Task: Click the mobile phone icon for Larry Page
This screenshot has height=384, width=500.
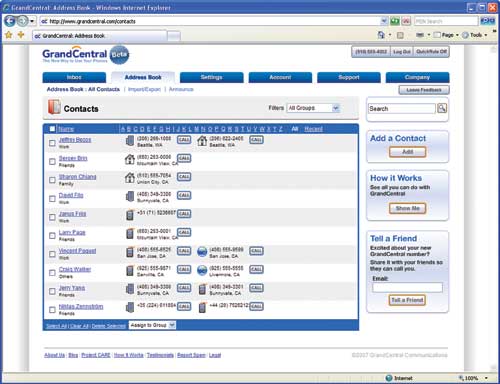Action: point(130,233)
